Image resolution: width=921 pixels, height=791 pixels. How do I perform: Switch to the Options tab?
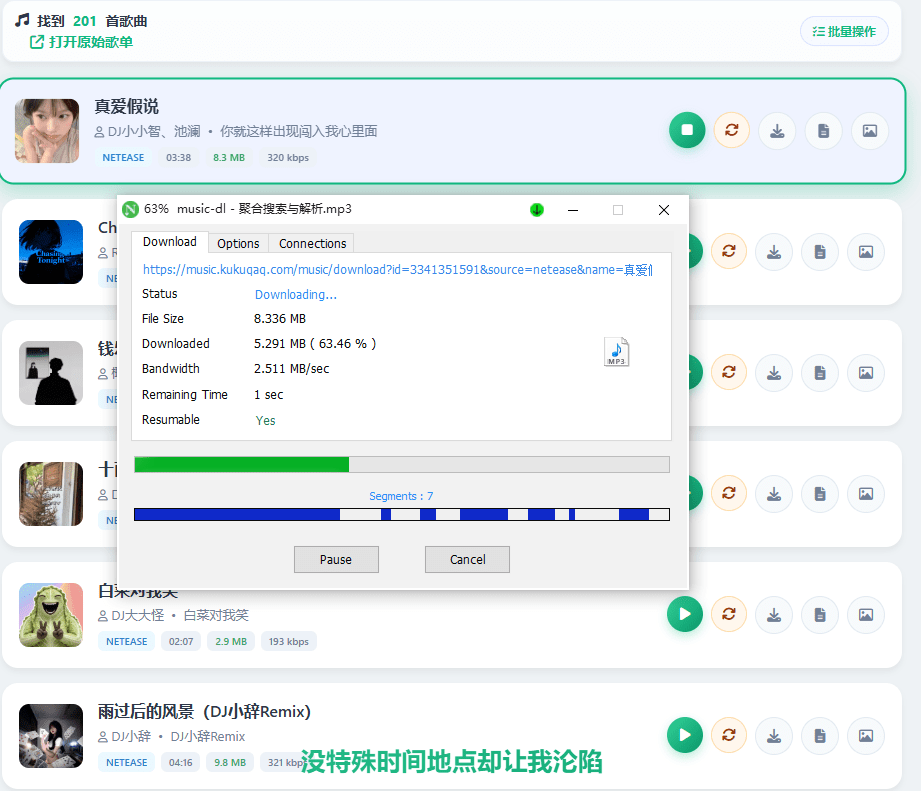click(x=238, y=243)
